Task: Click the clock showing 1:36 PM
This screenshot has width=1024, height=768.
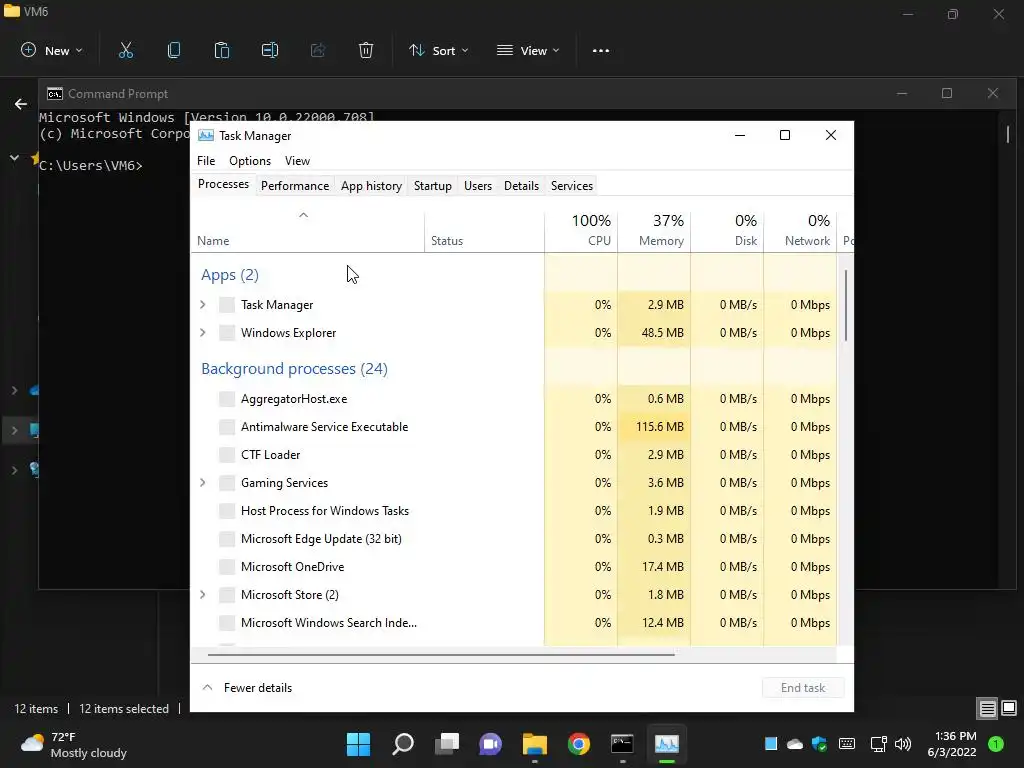Action: pos(952,744)
